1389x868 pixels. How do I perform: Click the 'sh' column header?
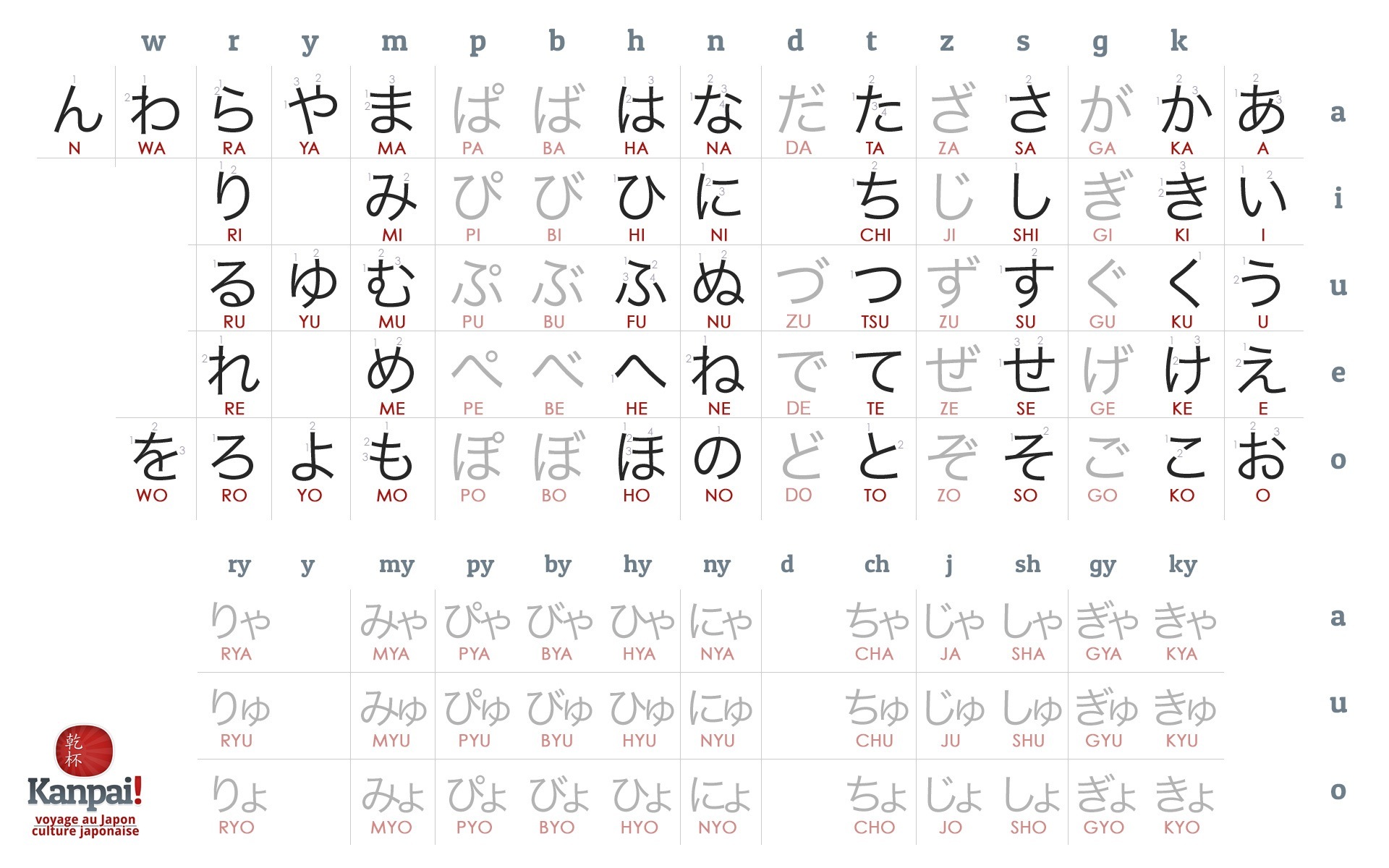[1027, 563]
